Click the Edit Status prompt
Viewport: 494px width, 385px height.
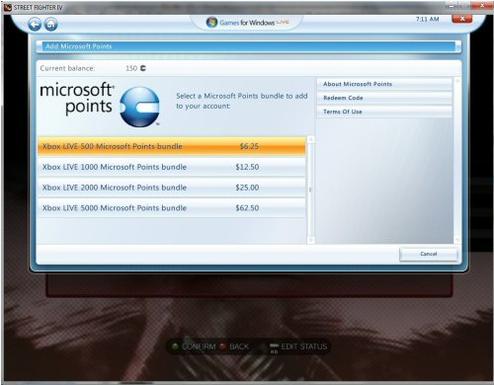pyautogui.click(x=298, y=347)
